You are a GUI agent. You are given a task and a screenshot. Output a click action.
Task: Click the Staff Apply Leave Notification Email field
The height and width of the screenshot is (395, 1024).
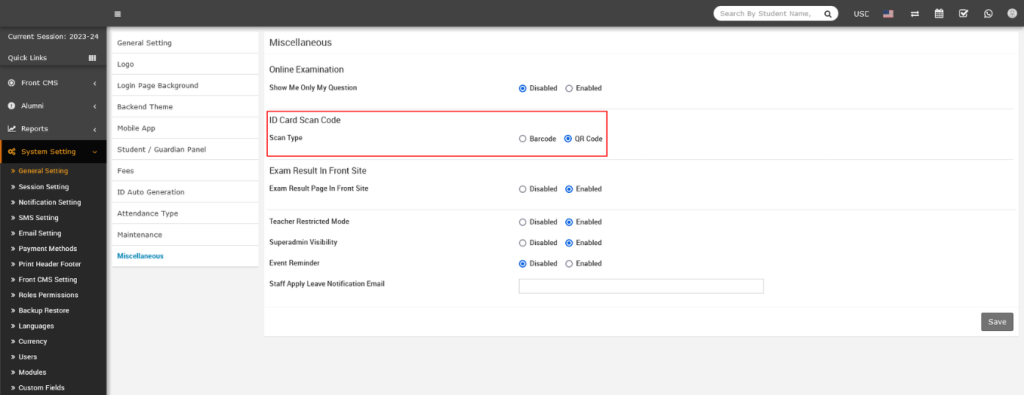point(641,286)
